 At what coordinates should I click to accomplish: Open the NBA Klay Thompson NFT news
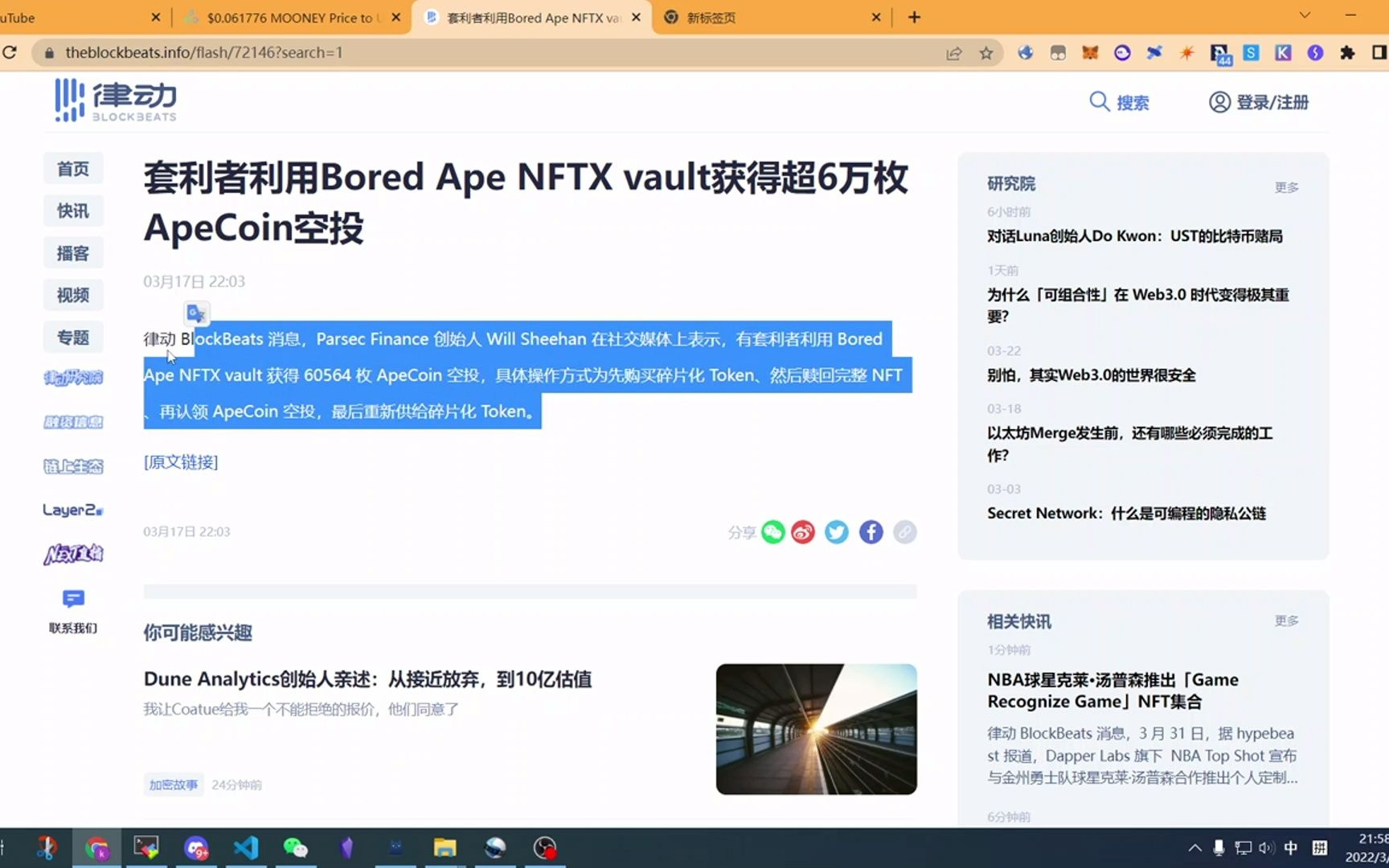click(x=1112, y=690)
